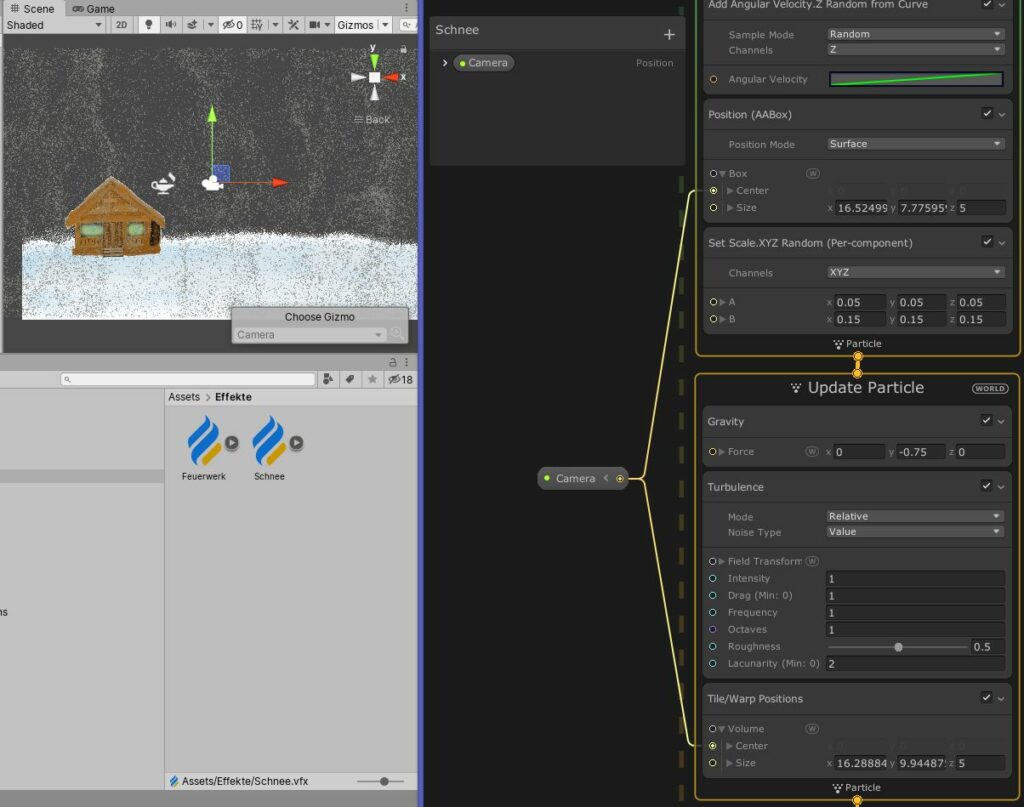Click the search by label tag icon

(x=350, y=380)
